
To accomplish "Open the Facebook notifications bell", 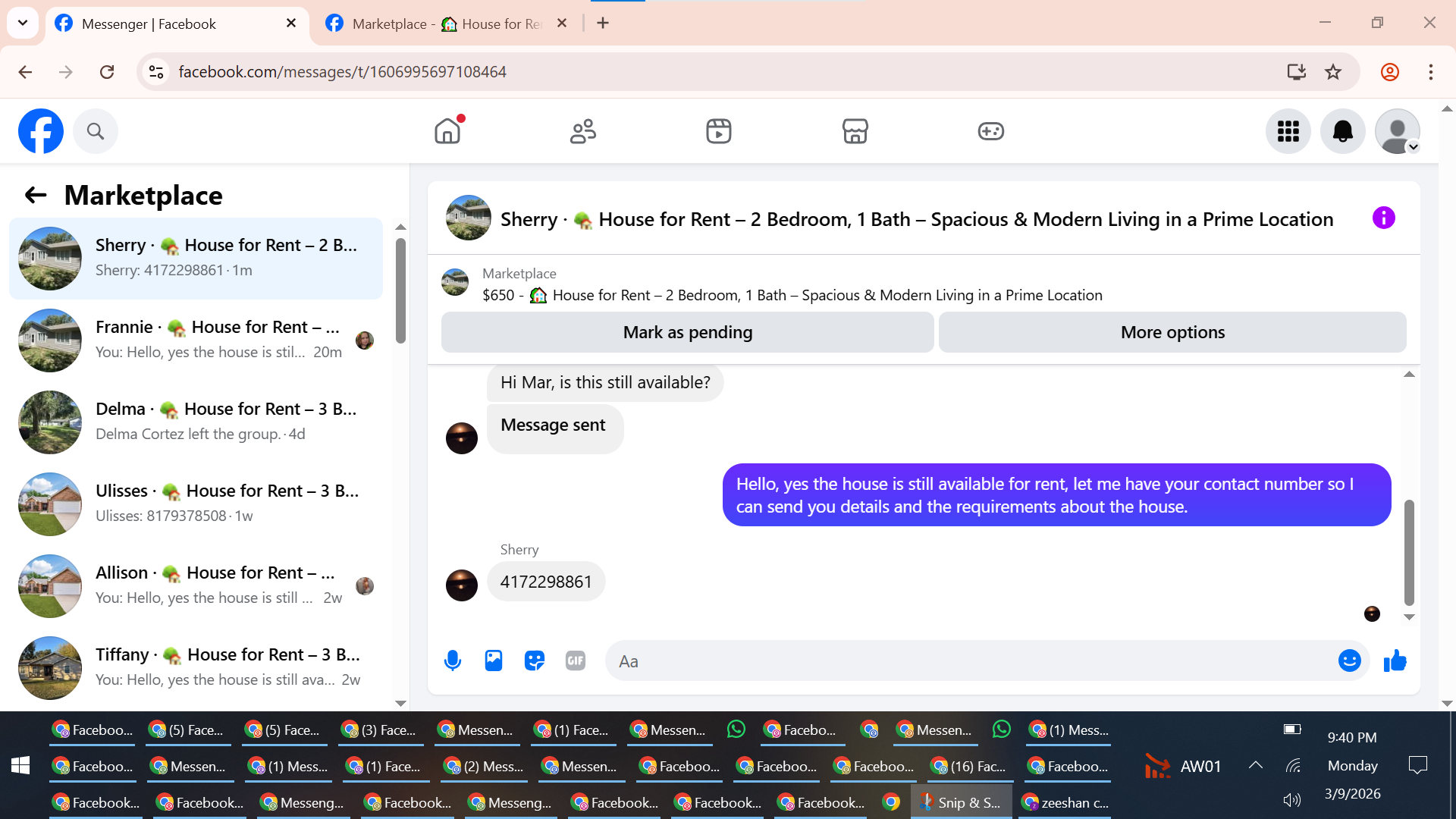I will point(1342,131).
